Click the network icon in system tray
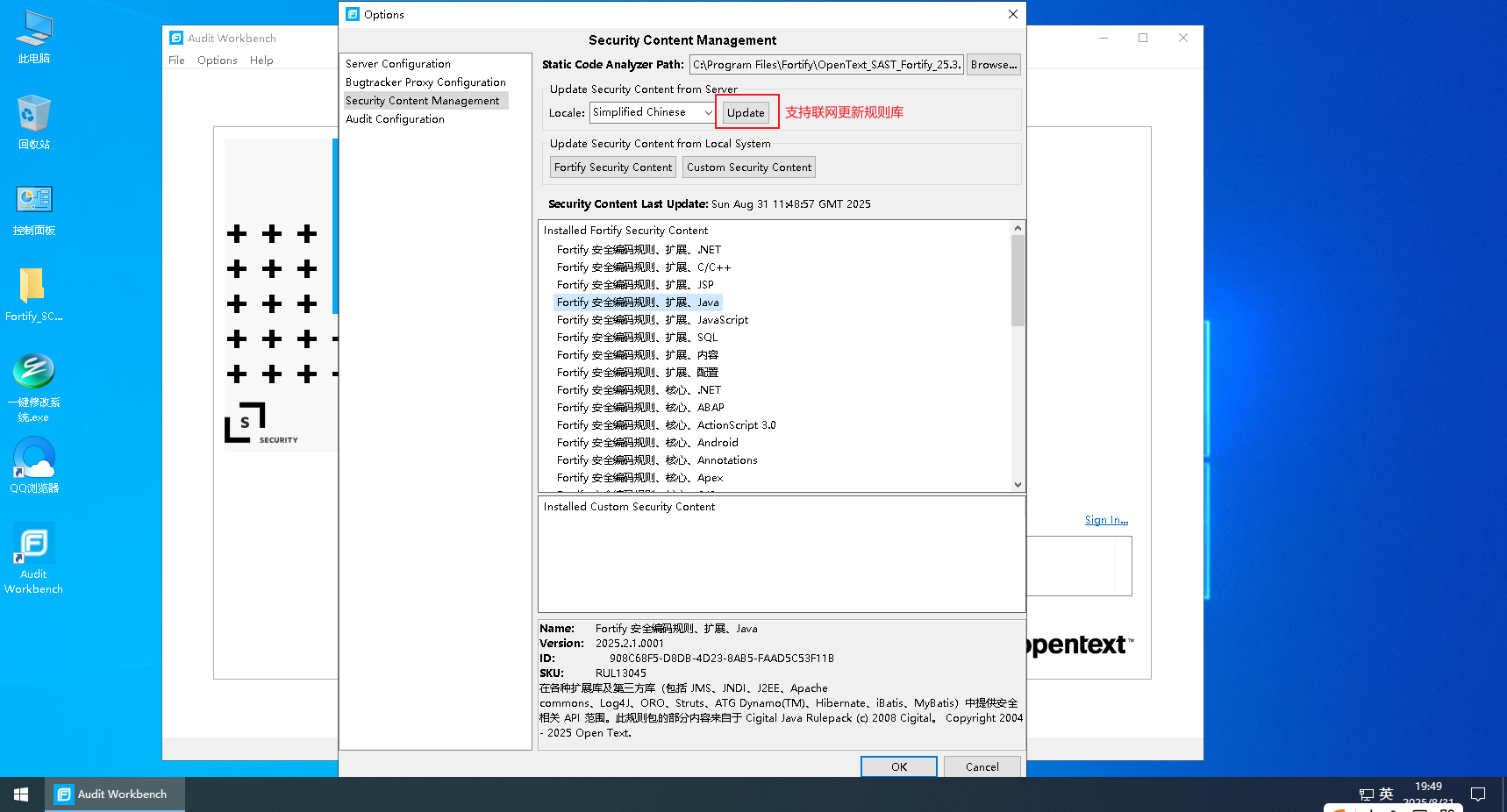Viewport: 1507px width, 812px height. (x=1366, y=794)
